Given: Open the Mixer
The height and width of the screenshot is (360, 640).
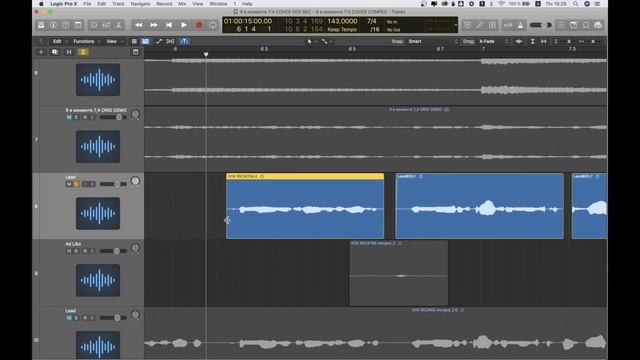Looking at the screenshot, I should pyautogui.click(x=106, y=25).
